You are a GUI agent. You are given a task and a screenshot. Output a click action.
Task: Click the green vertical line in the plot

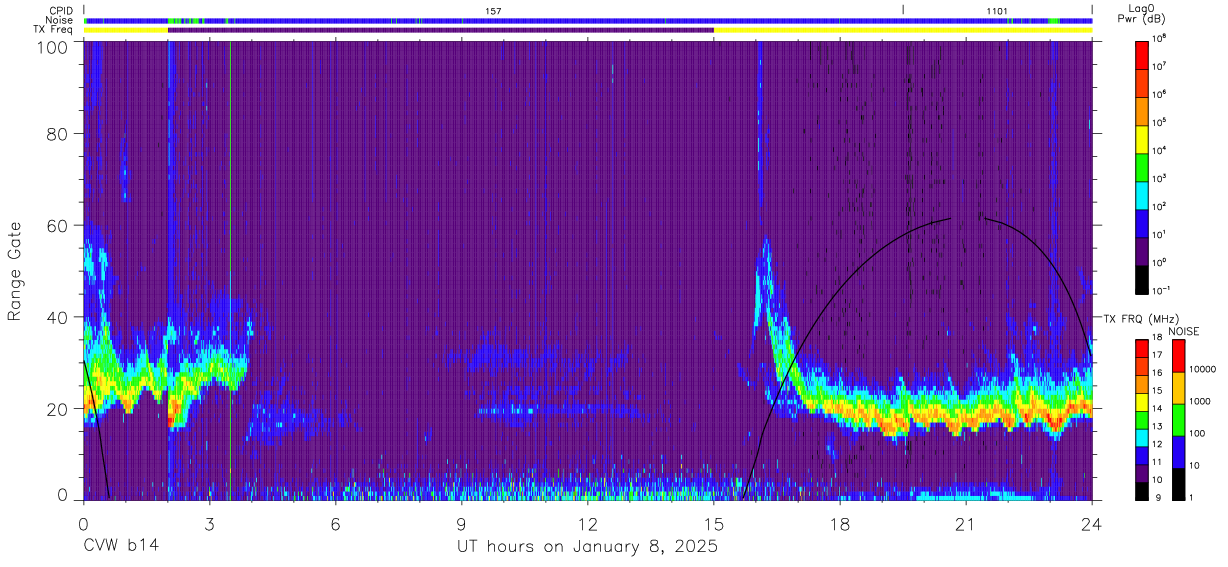tap(230, 270)
